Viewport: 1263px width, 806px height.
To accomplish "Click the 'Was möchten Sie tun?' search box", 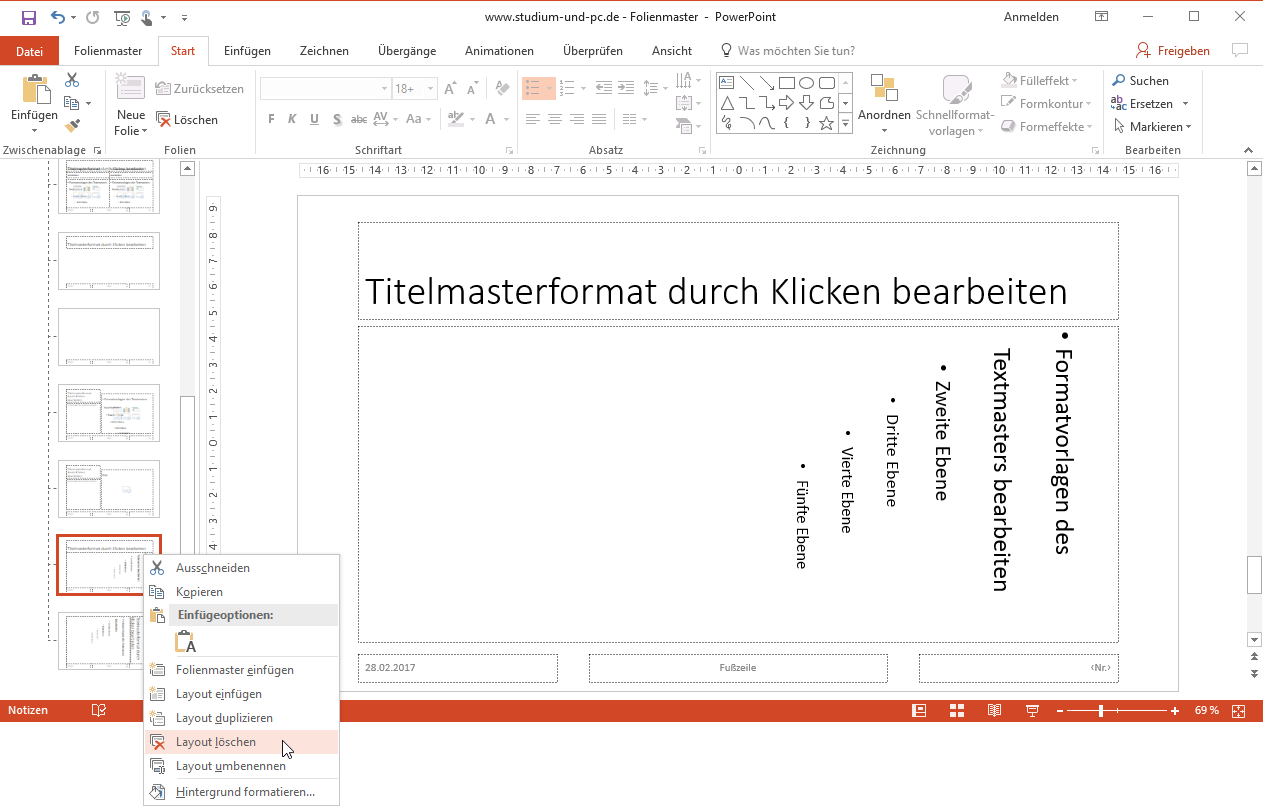I will [x=788, y=51].
